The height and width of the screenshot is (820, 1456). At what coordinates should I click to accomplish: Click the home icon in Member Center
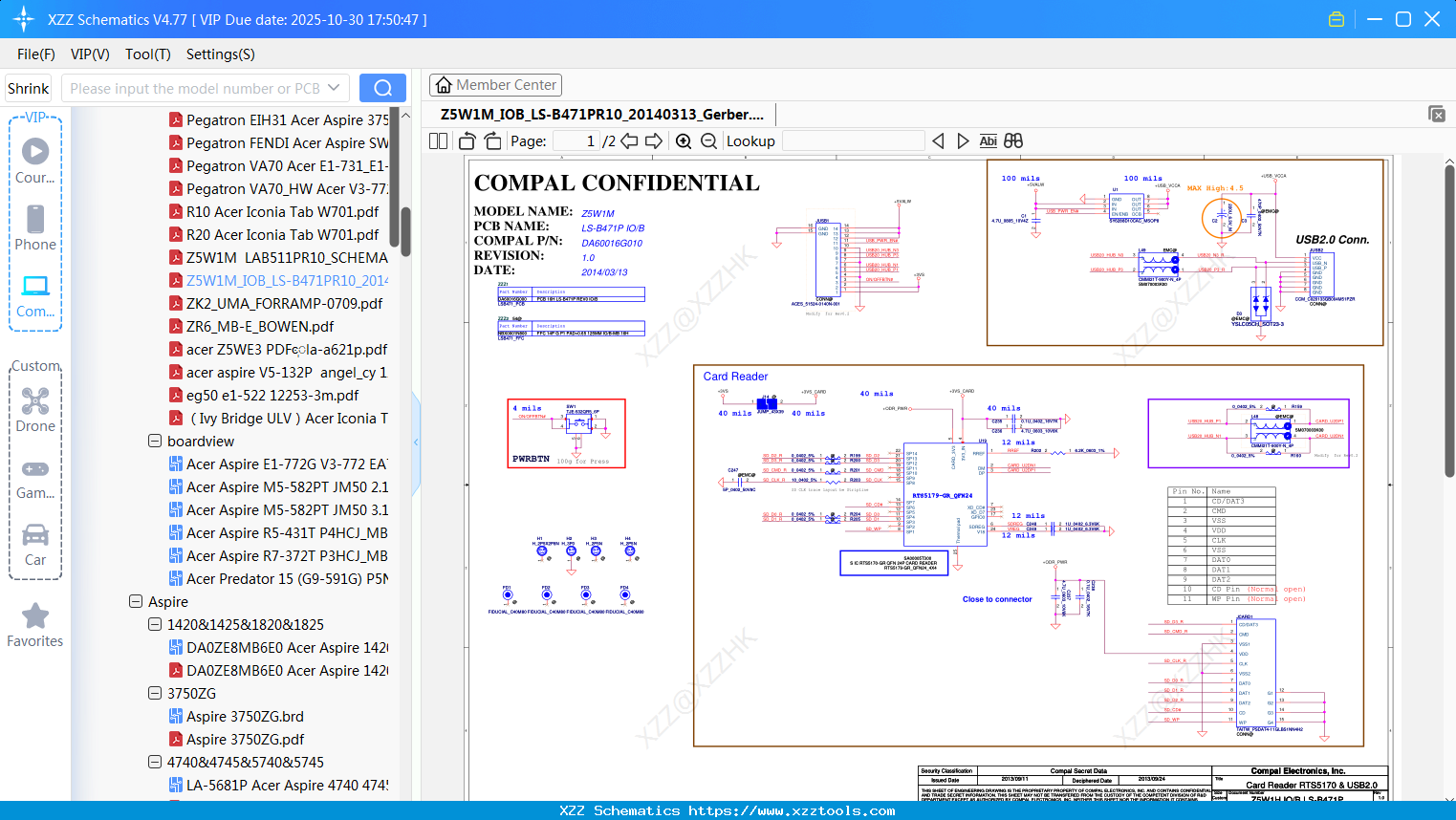(444, 85)
